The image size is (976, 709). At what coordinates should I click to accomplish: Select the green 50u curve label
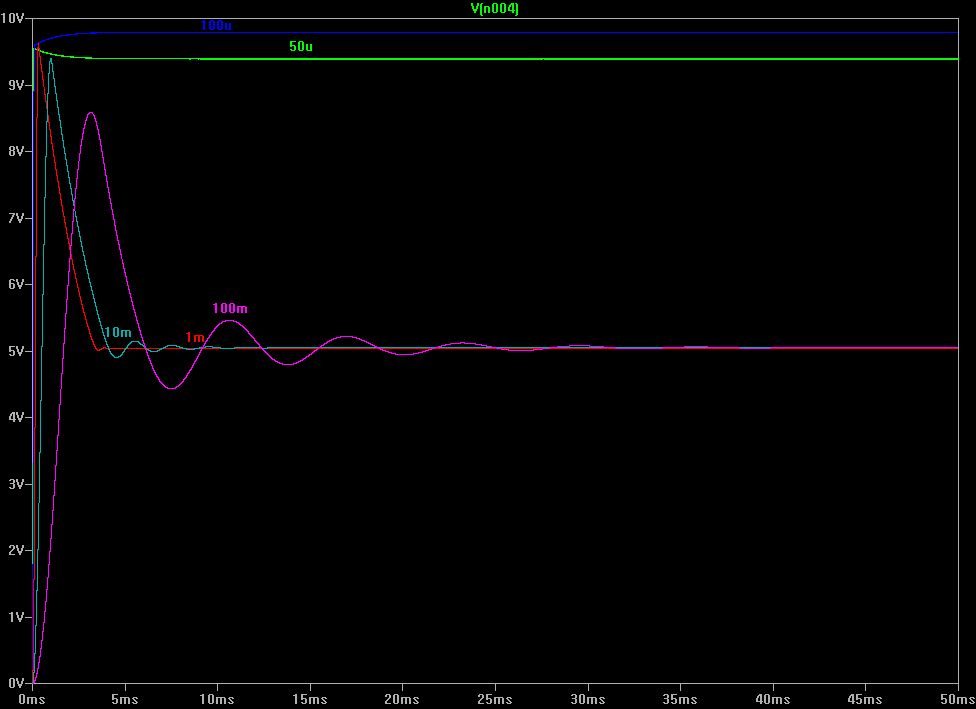point(301,47)
